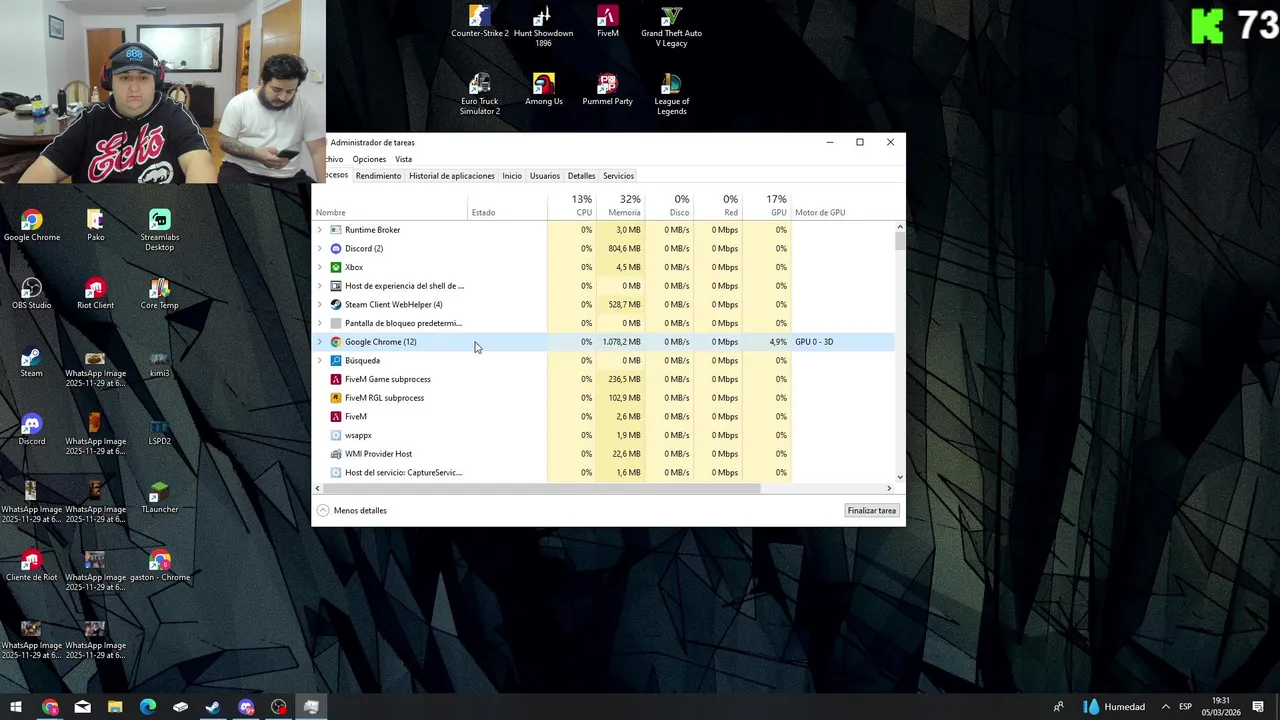Select the Pummel Party desktop icon
Screen dimensions: 1280x720
[607, 90]
